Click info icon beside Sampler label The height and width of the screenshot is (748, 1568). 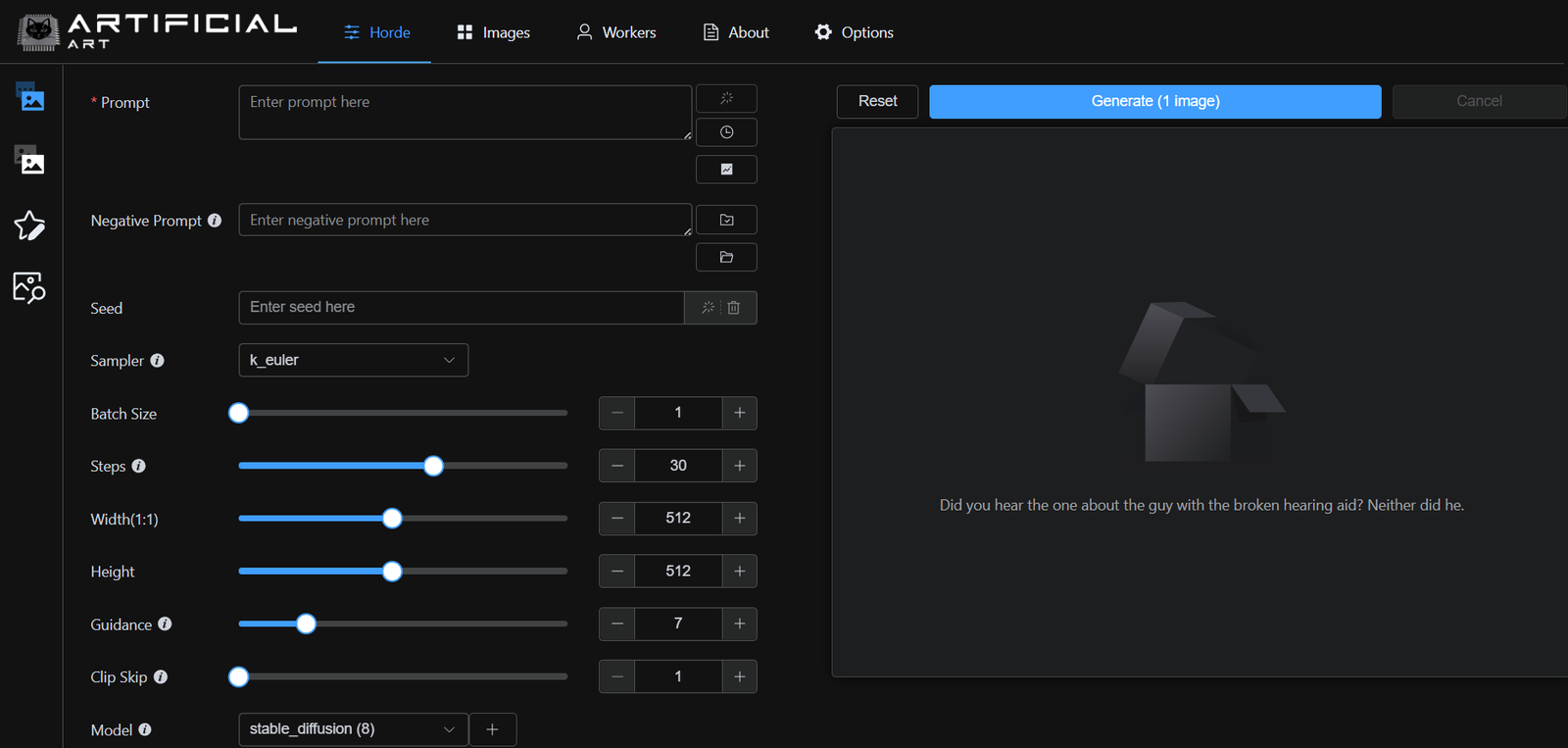coord(157,361)
